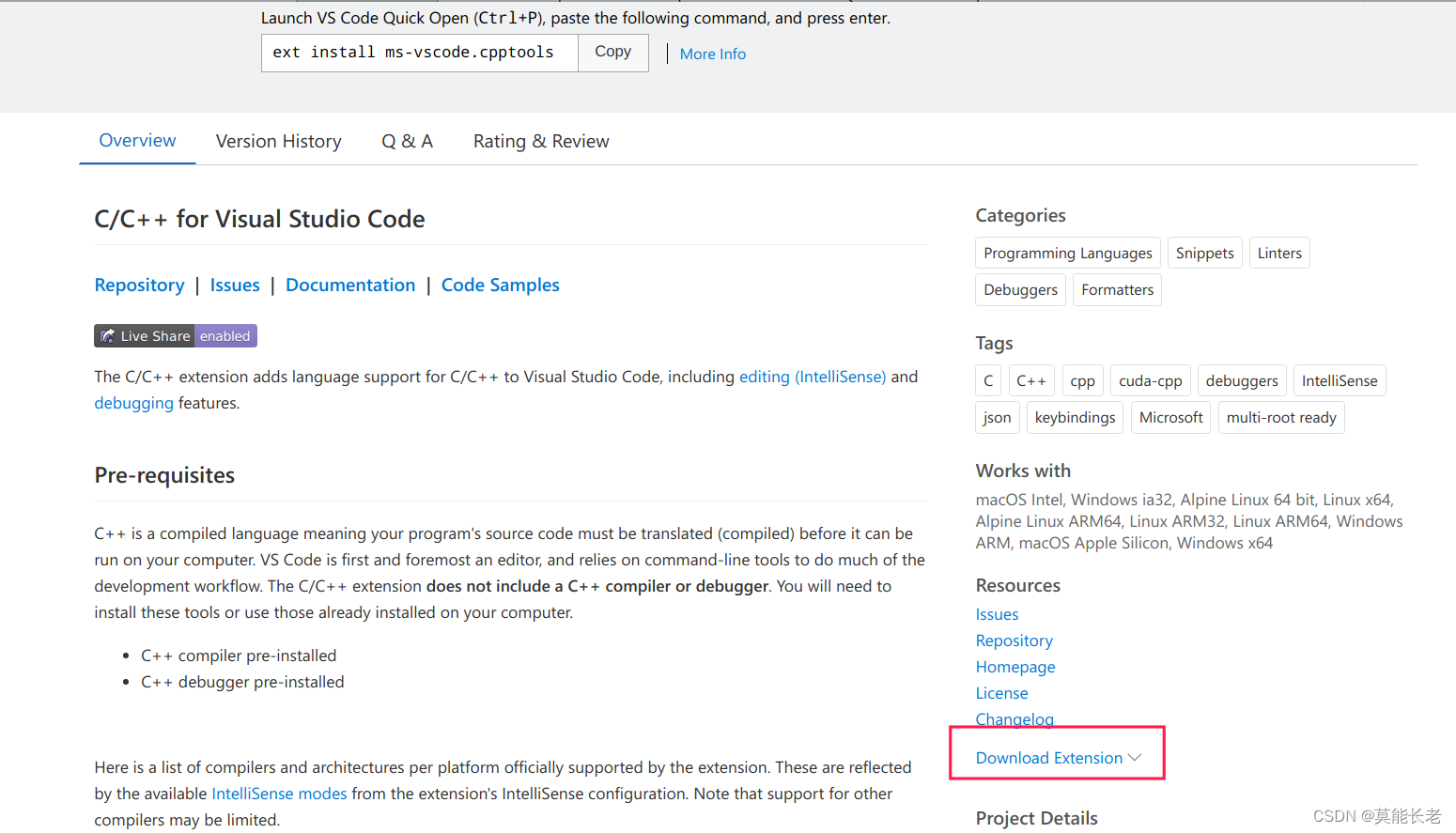
Task: Click the Live Share enabled badge
Action: [x=176, y=336]
